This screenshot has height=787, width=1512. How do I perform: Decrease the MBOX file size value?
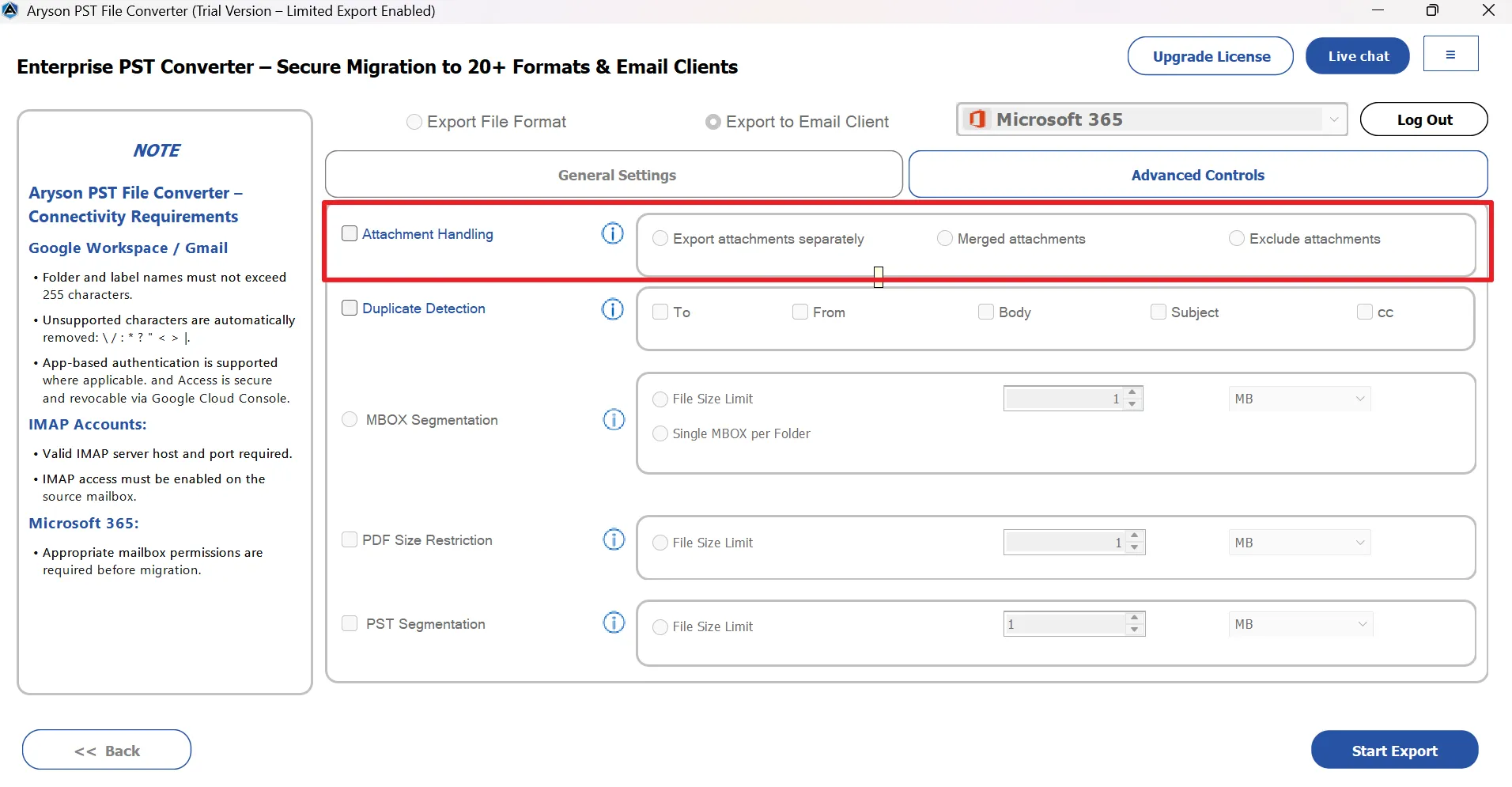click(x=1132, y=404)
